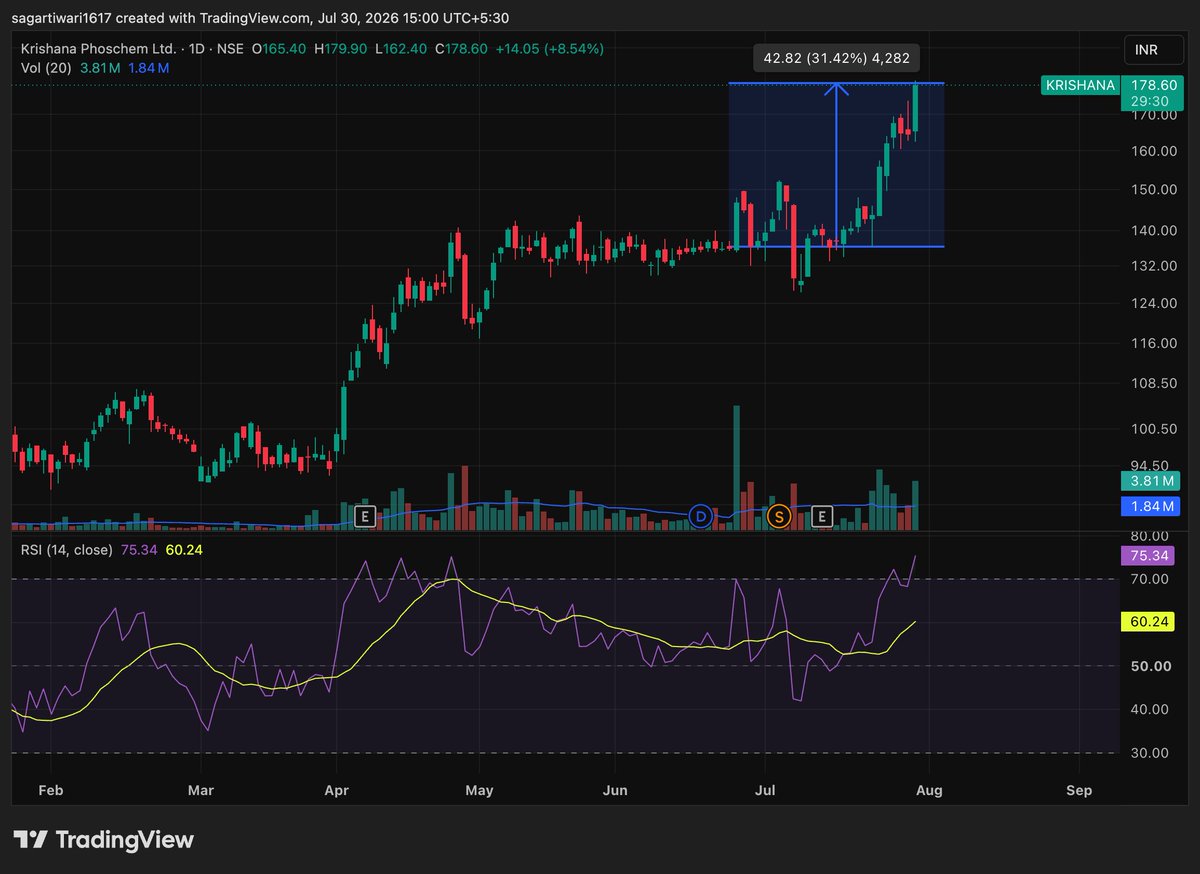Click the change value +14.05 (+8.54%)
The height and width of the screenshot is (874, 1200).
[x=549, y=48]
